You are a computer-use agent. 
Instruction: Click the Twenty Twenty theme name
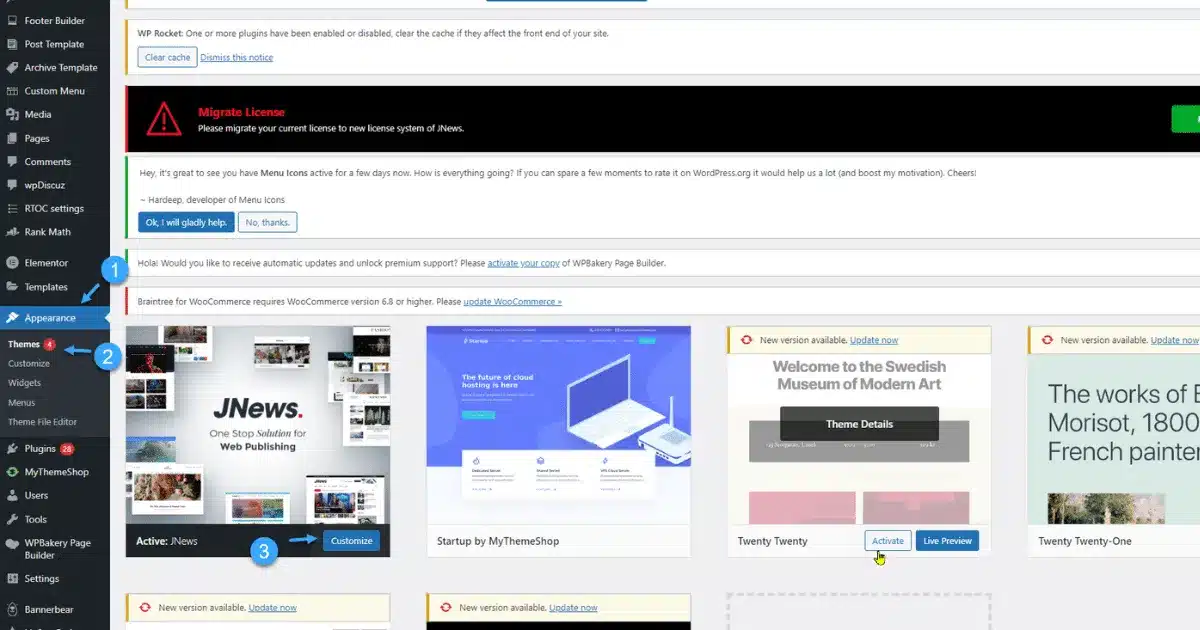[772, 541]
